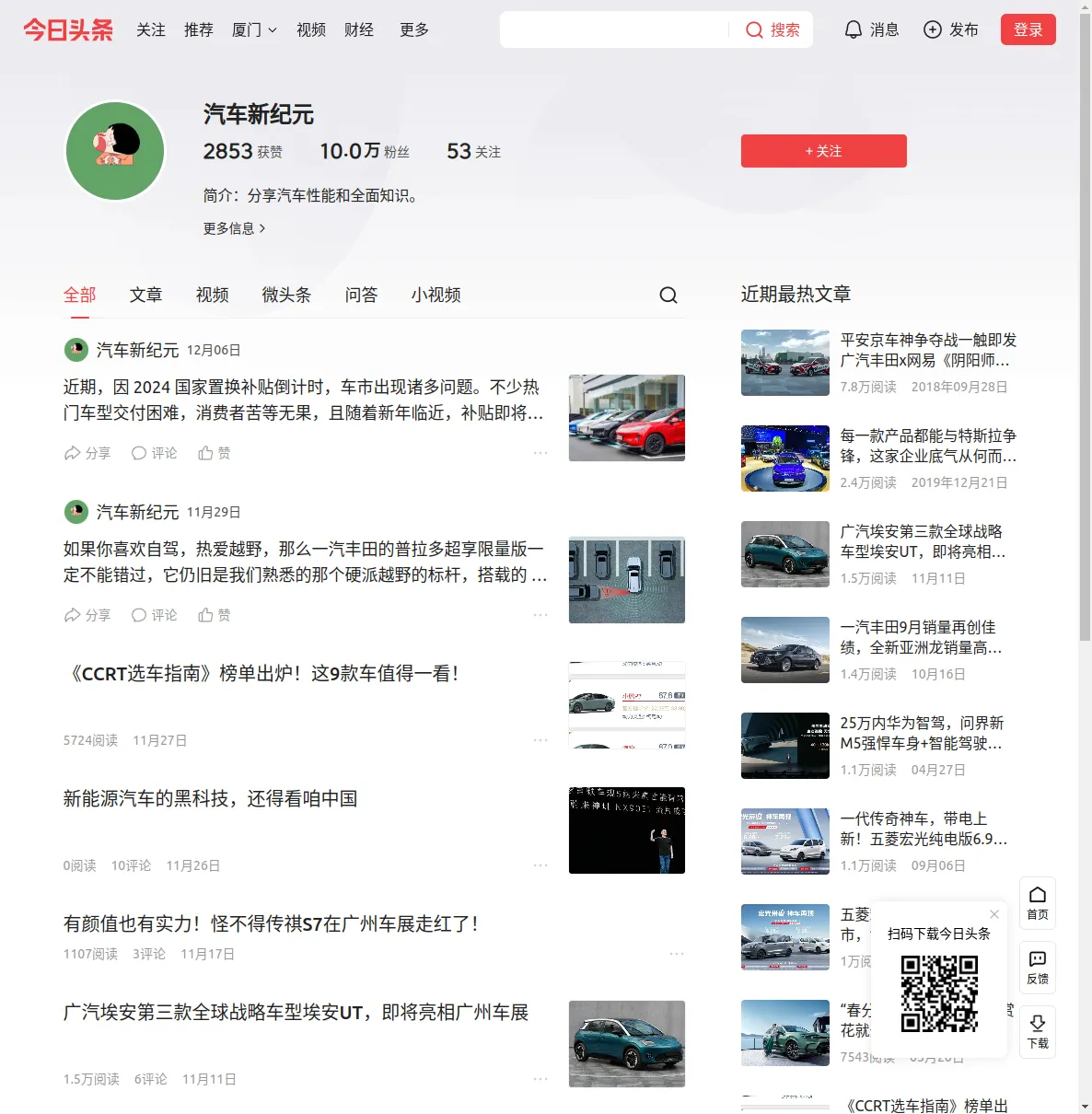The height and width of the screenshot is (1114, 1092).
Task: Expand 更多信息 profile details
Action: [235, 228]
